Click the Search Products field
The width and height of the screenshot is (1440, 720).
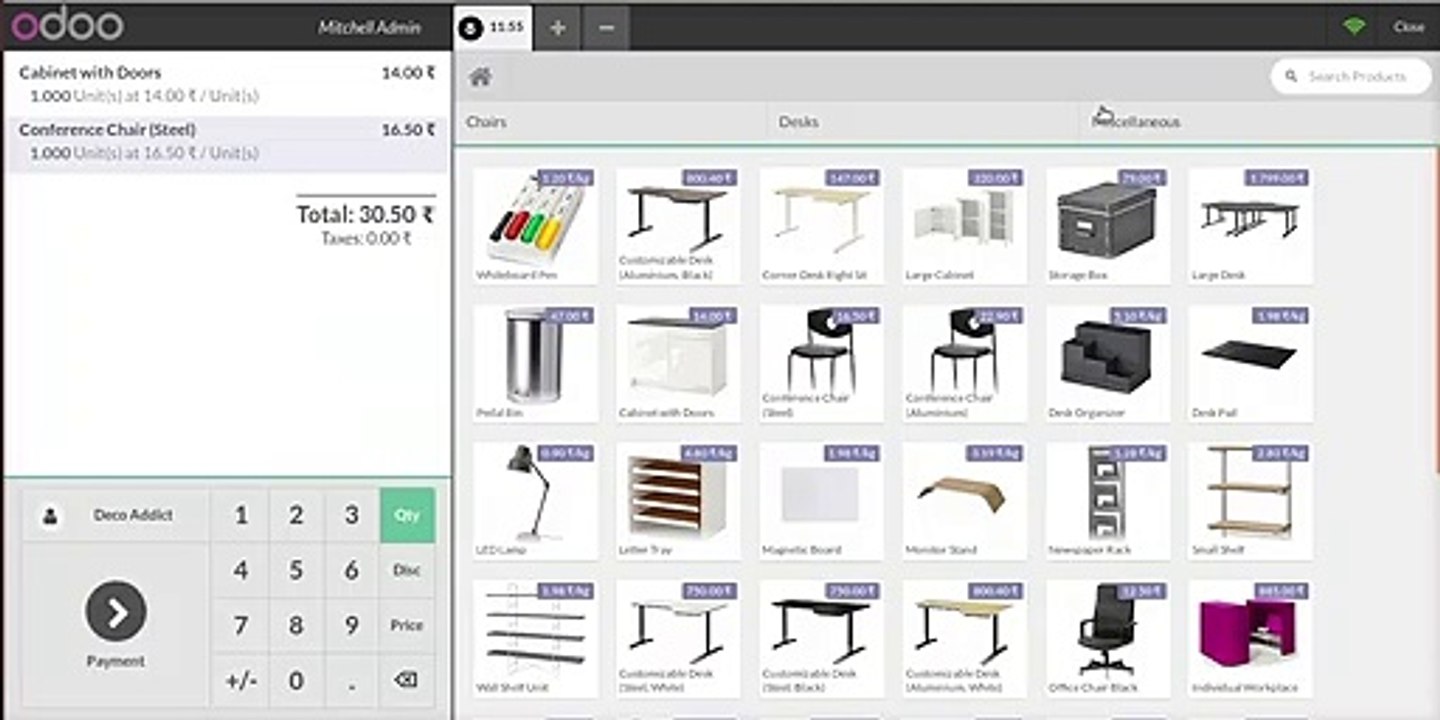pos(1351,76)
